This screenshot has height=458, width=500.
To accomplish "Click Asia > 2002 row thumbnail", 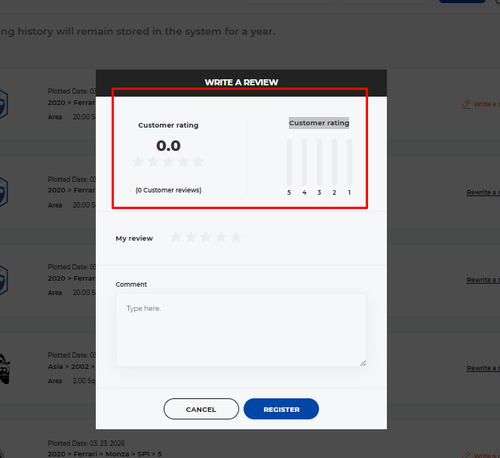I will pyautogui.click(x=5, y=369).
